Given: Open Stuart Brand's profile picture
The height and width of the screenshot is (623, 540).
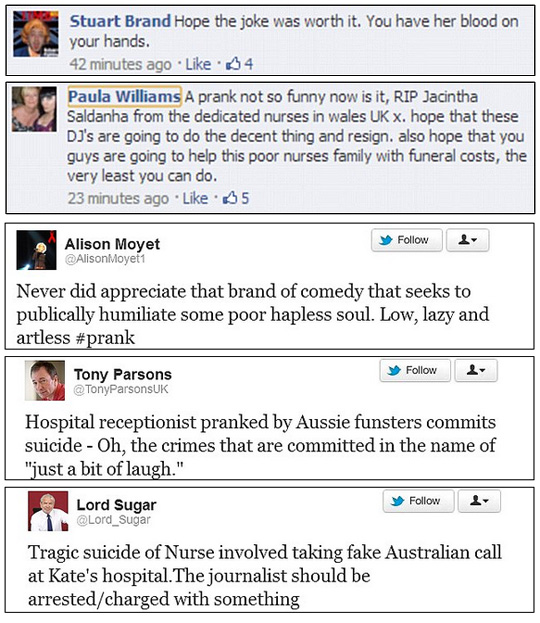Looking at the screenshot, I should 36,34.
